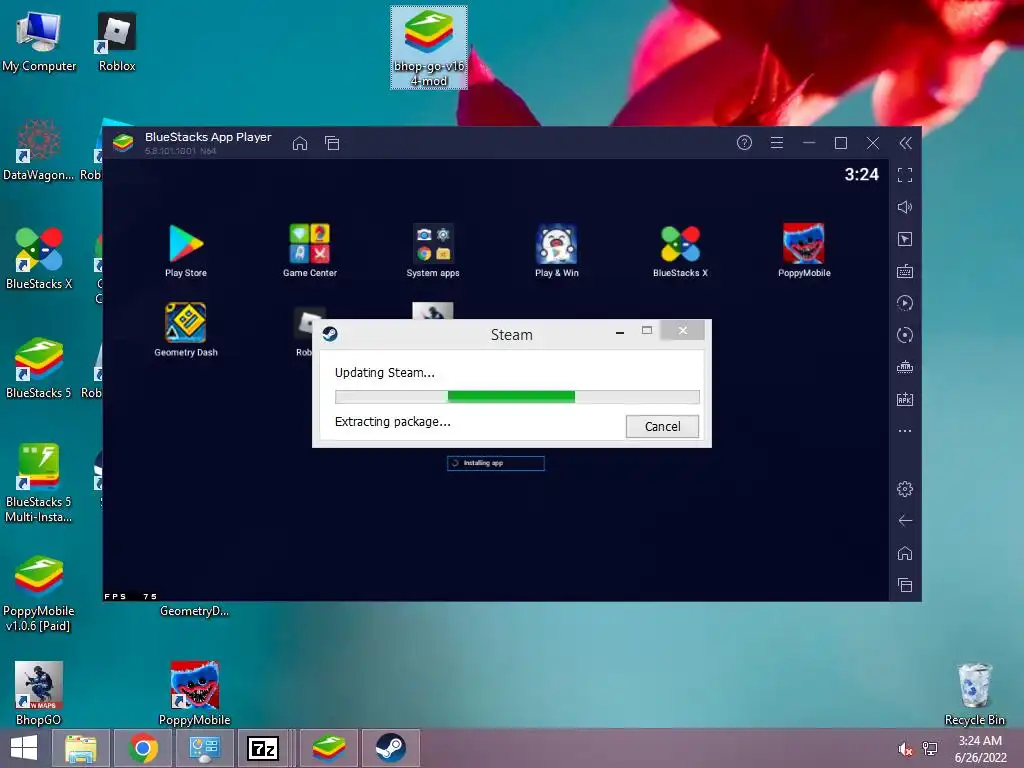Select BlueStacks 5 desktop shortcut

(x=39, y=368)
